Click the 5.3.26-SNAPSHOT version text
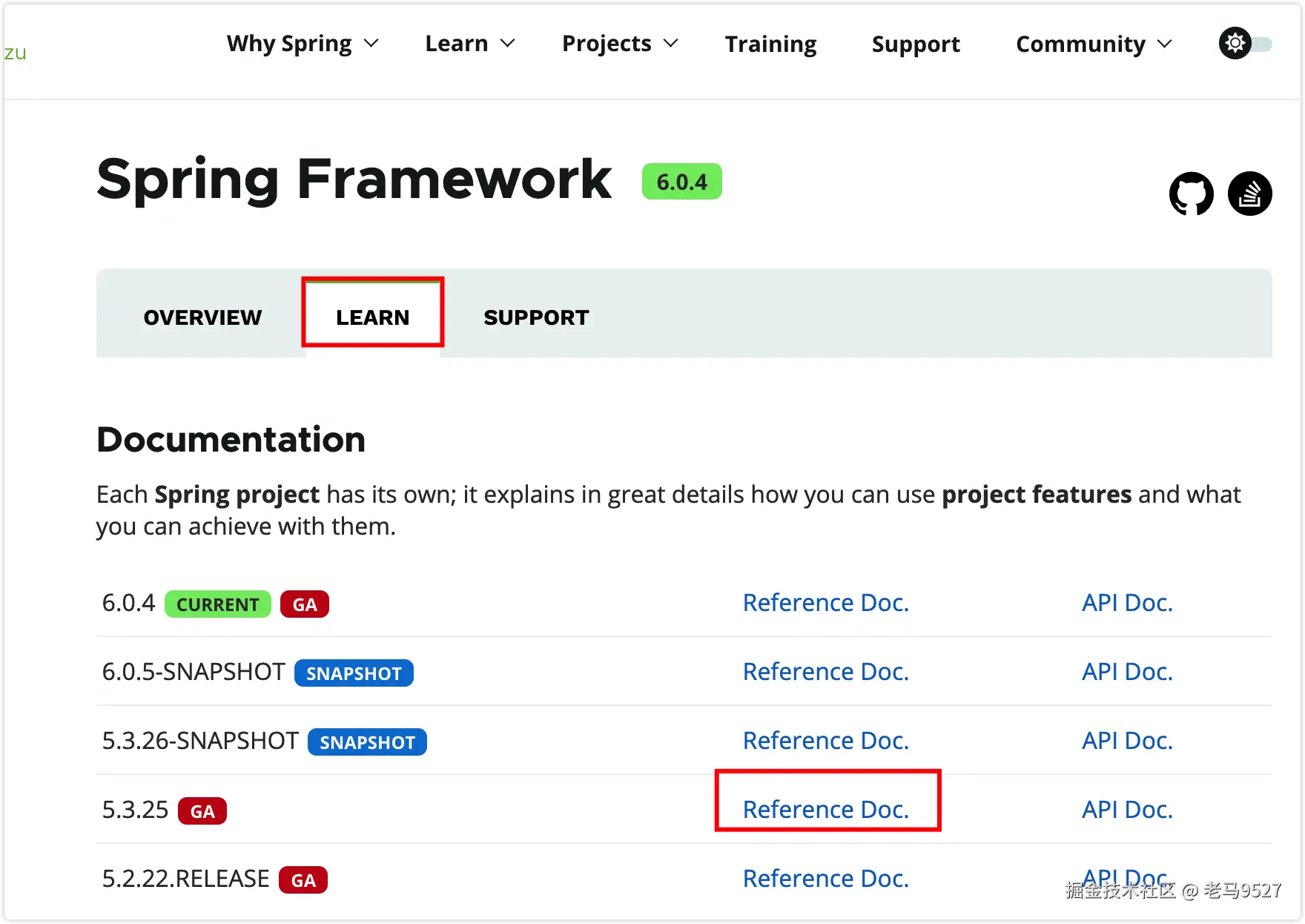Viewport: 1305px width, 924px height. click(200, 741)
